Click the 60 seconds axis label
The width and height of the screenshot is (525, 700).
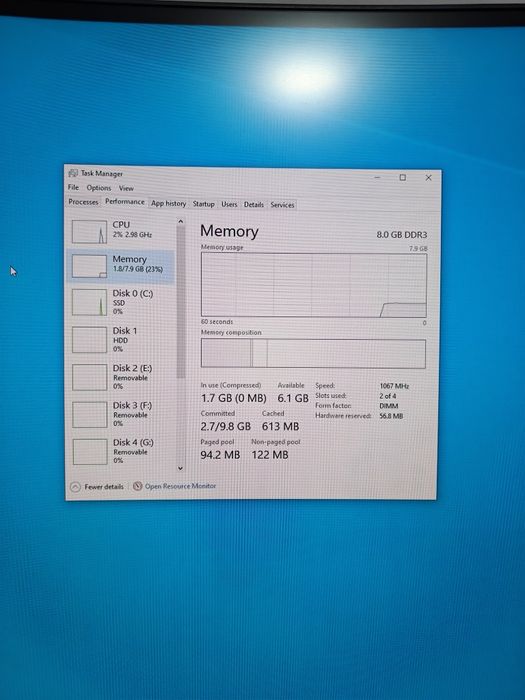(x=217, y=321)
